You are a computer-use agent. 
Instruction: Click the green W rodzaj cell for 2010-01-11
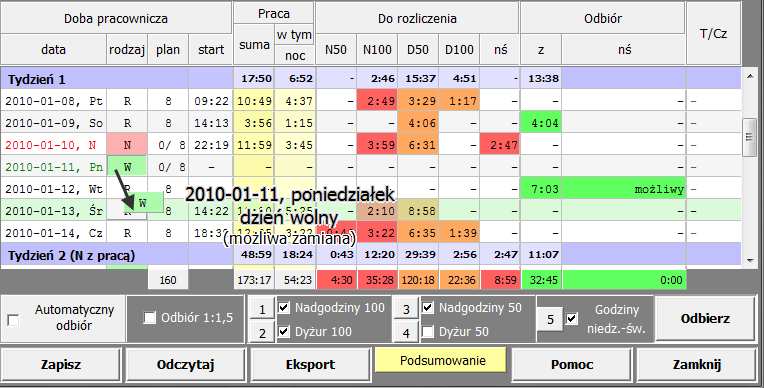127,167
